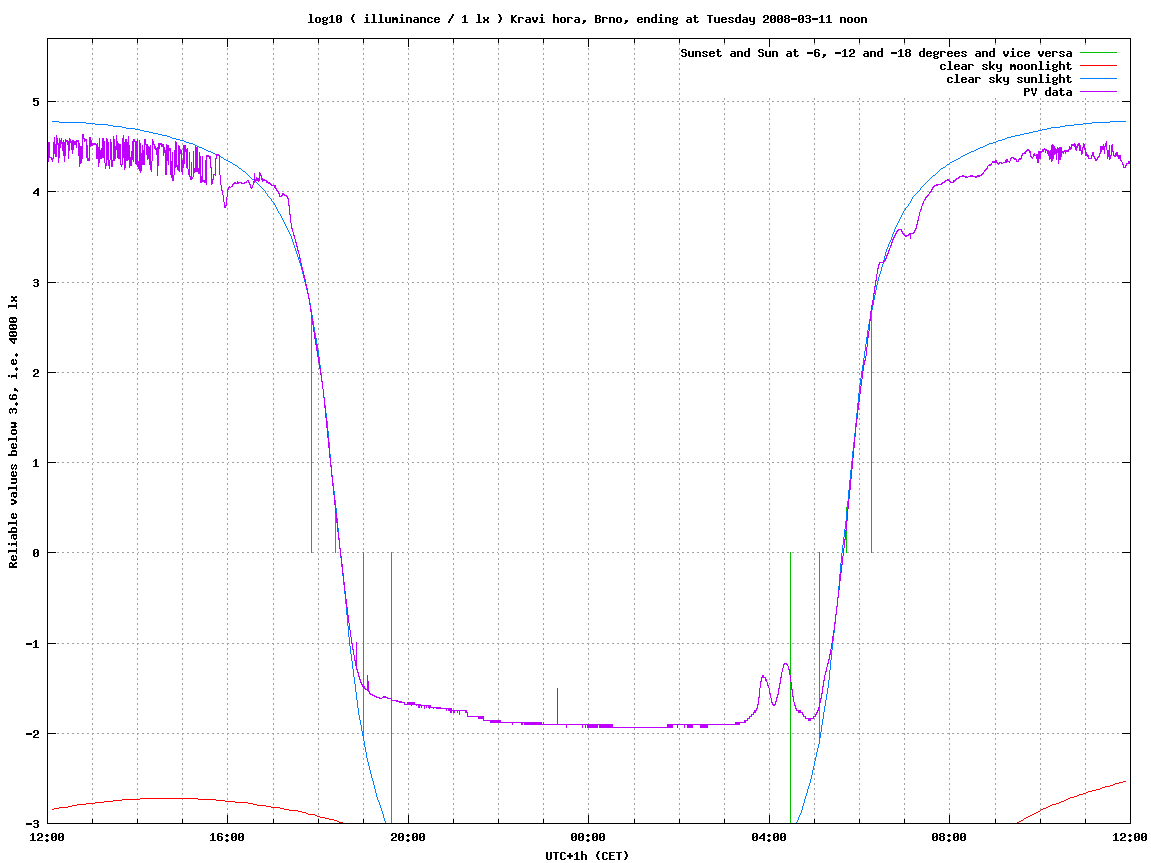Select legend entry 'clear sky sunlight'

(x=1009, y=79)
